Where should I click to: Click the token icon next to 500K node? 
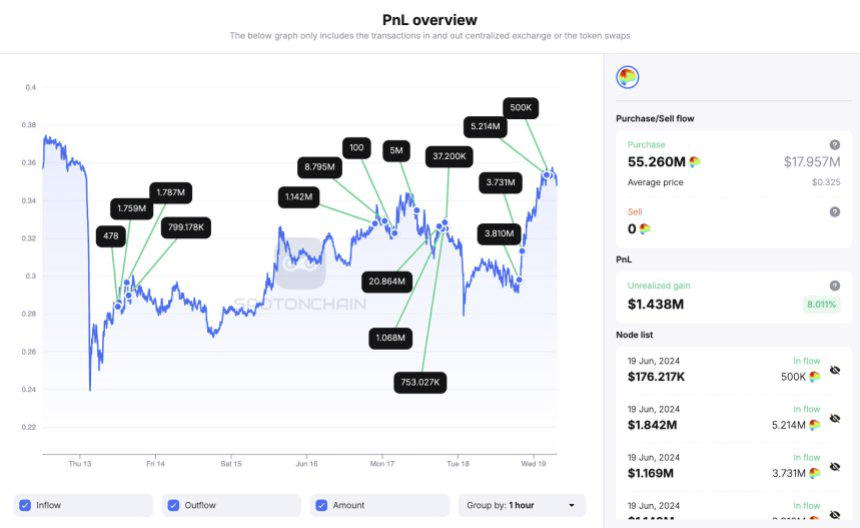click(x=815, y=377)
